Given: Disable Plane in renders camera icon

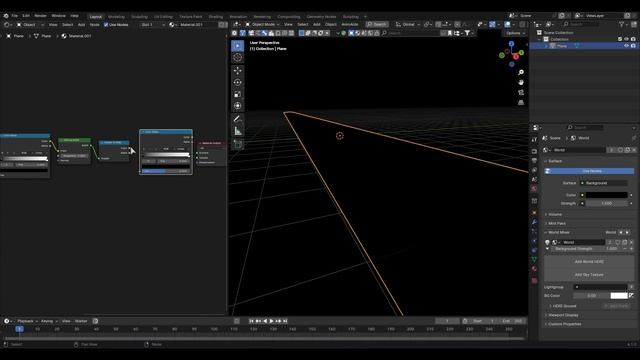Looking at the screenshot, I should (633, 46).
